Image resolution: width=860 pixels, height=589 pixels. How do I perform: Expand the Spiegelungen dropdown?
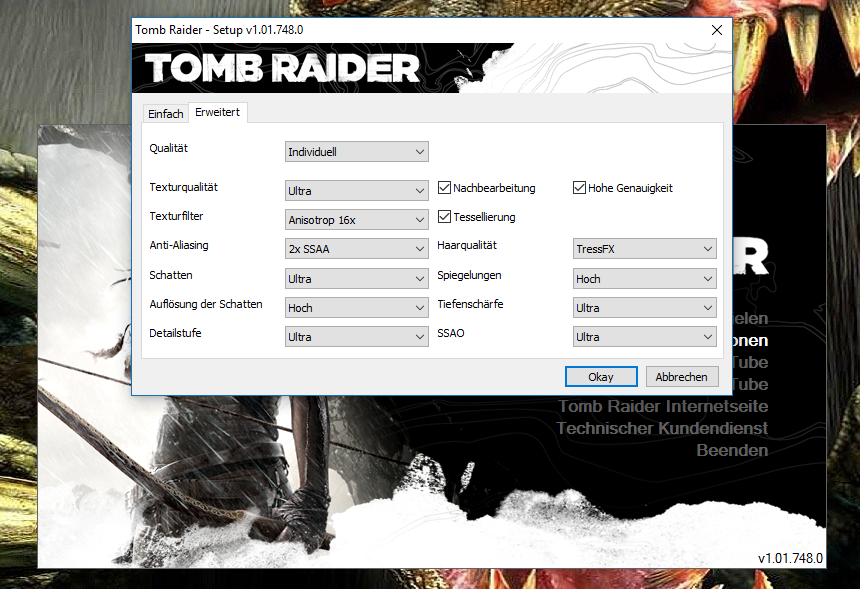click(644, 279)
